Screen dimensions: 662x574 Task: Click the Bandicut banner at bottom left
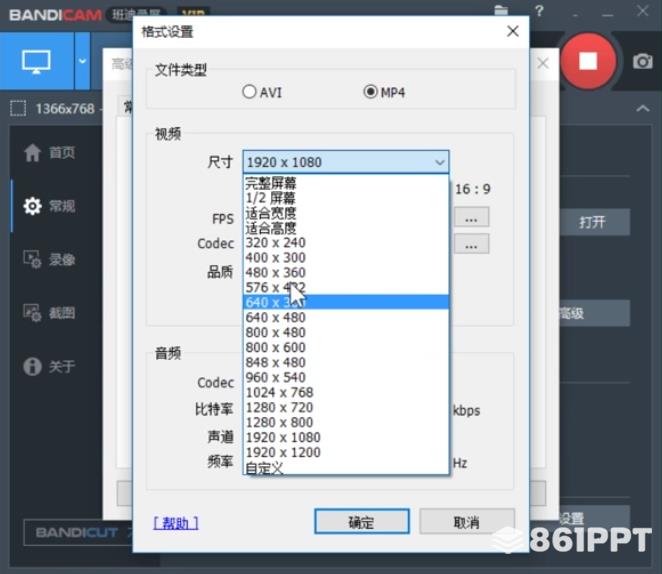point(79,532)
